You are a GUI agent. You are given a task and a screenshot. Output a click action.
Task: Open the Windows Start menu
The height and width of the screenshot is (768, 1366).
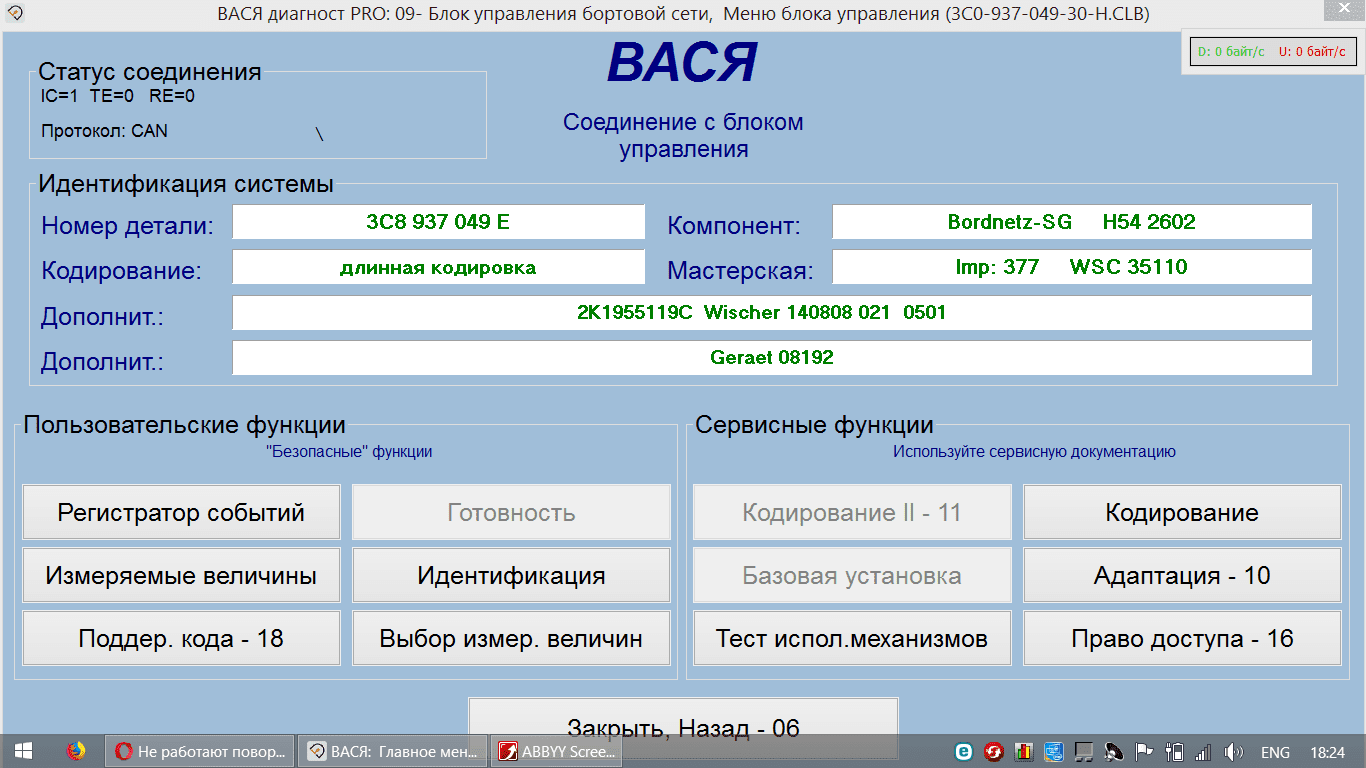[x=24, y=751]
